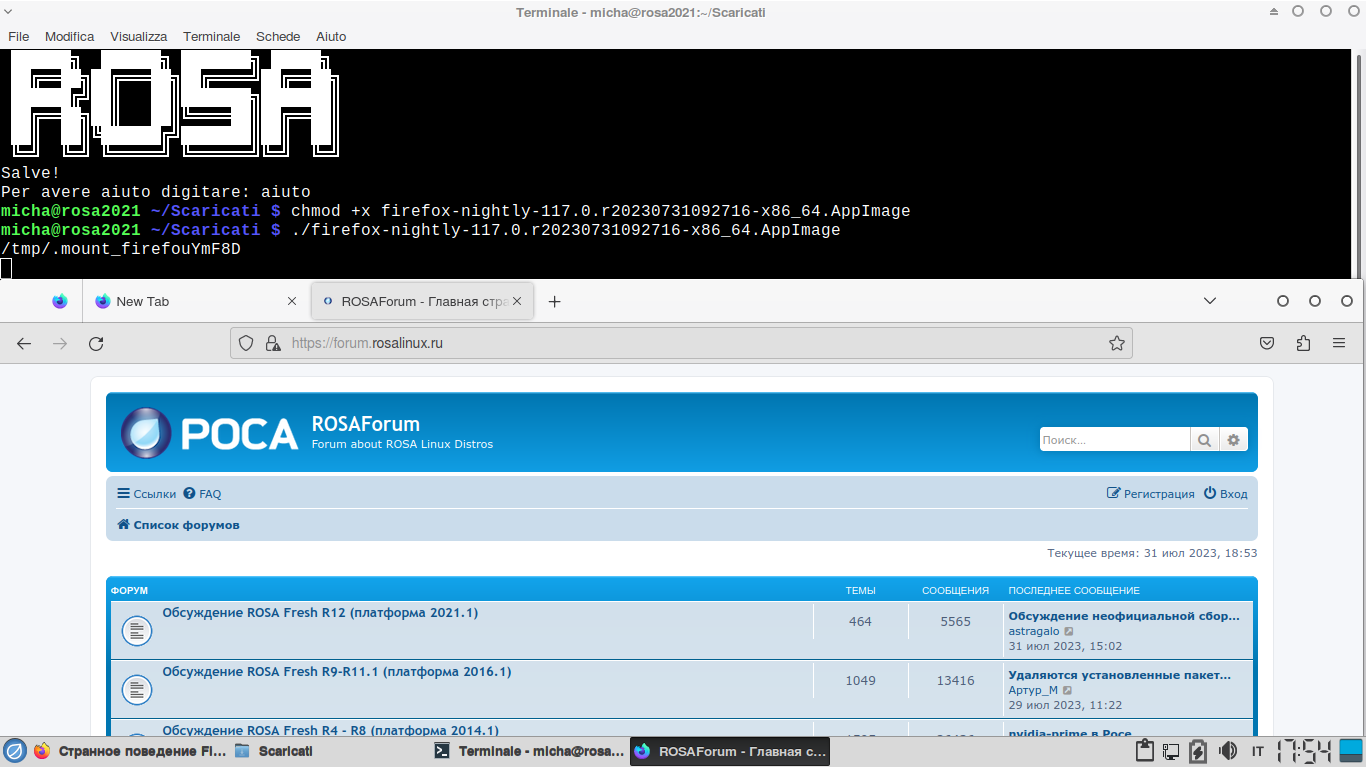List all tabs dropdown arrow
The height and width of the screenshot is (767, 1366).
1210,301
